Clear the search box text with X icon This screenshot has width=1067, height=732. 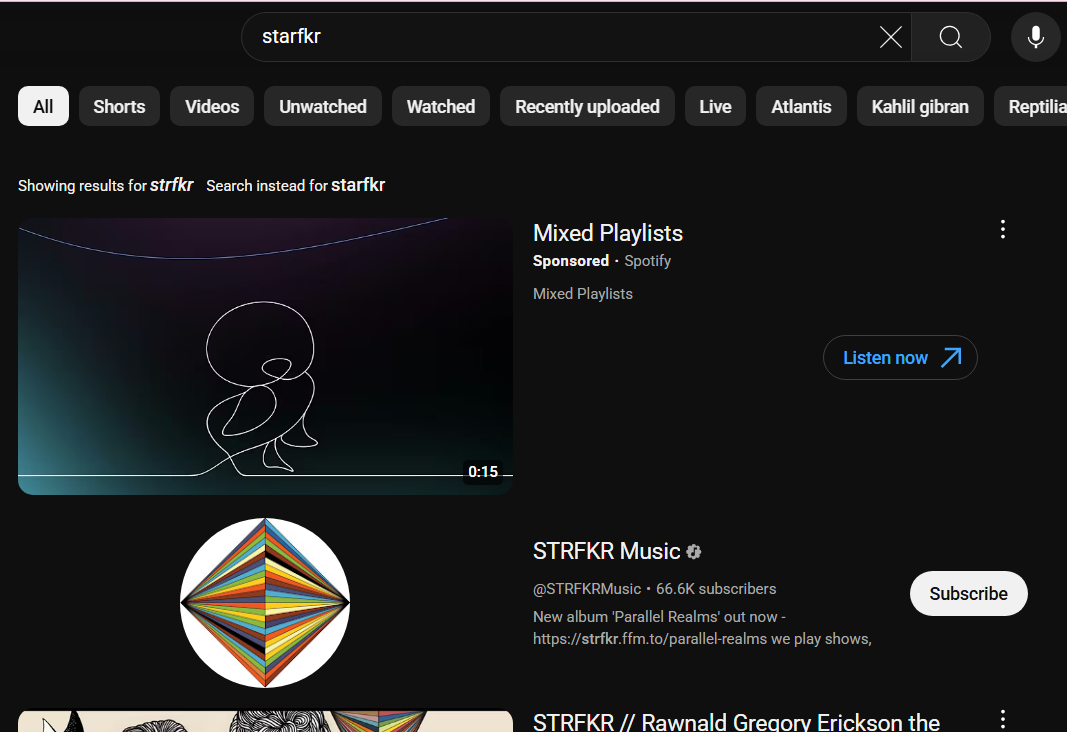[890, 38]
